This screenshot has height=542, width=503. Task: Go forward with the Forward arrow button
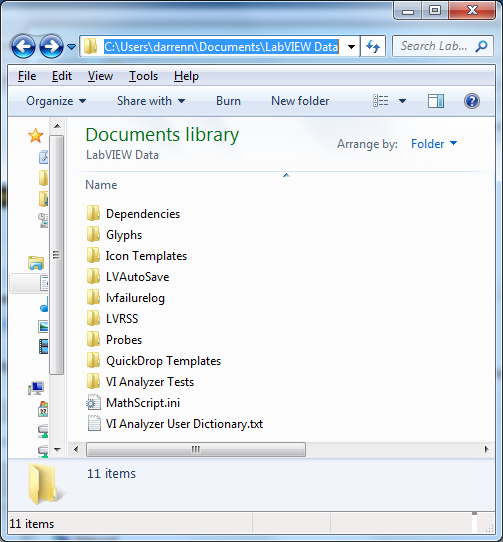(x=51, y=46)
